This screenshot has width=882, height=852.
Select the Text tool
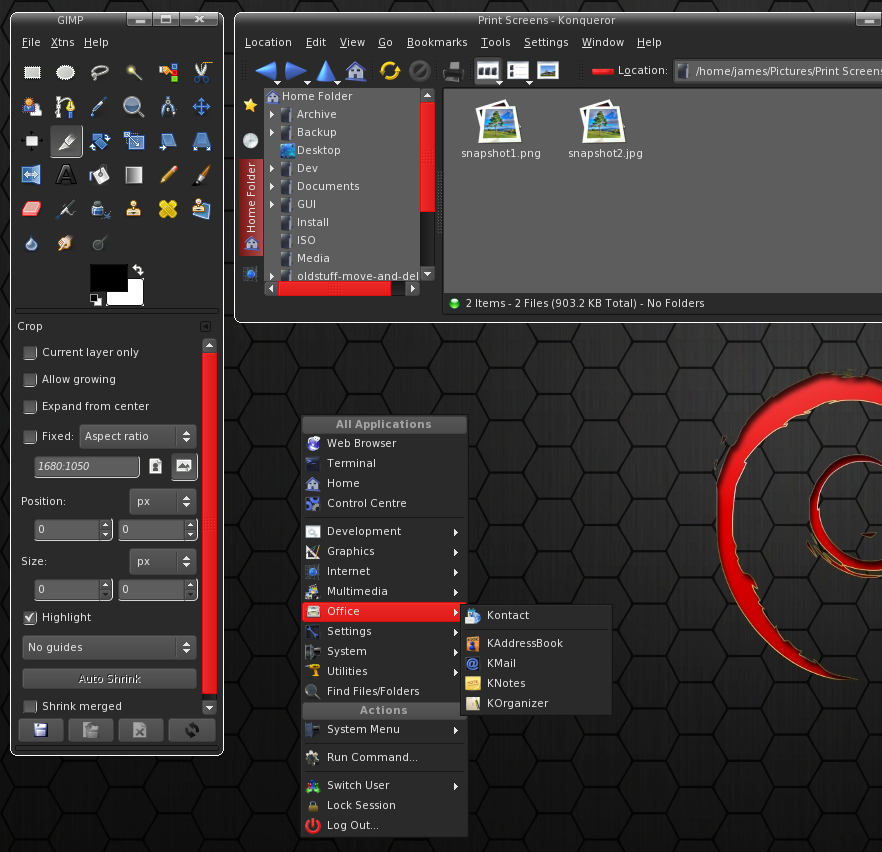point(66,175)
